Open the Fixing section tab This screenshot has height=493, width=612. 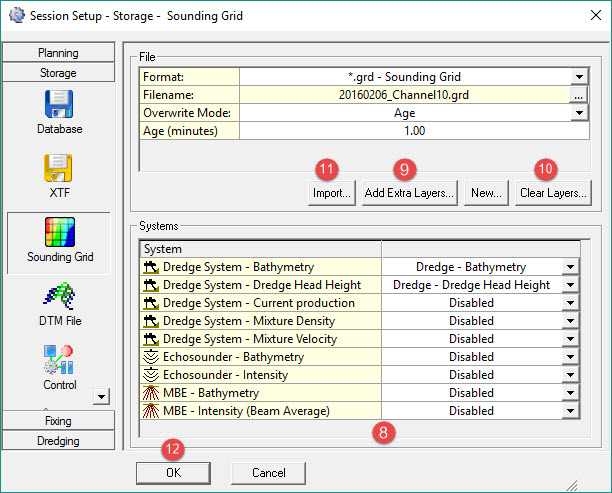[58, 421]
